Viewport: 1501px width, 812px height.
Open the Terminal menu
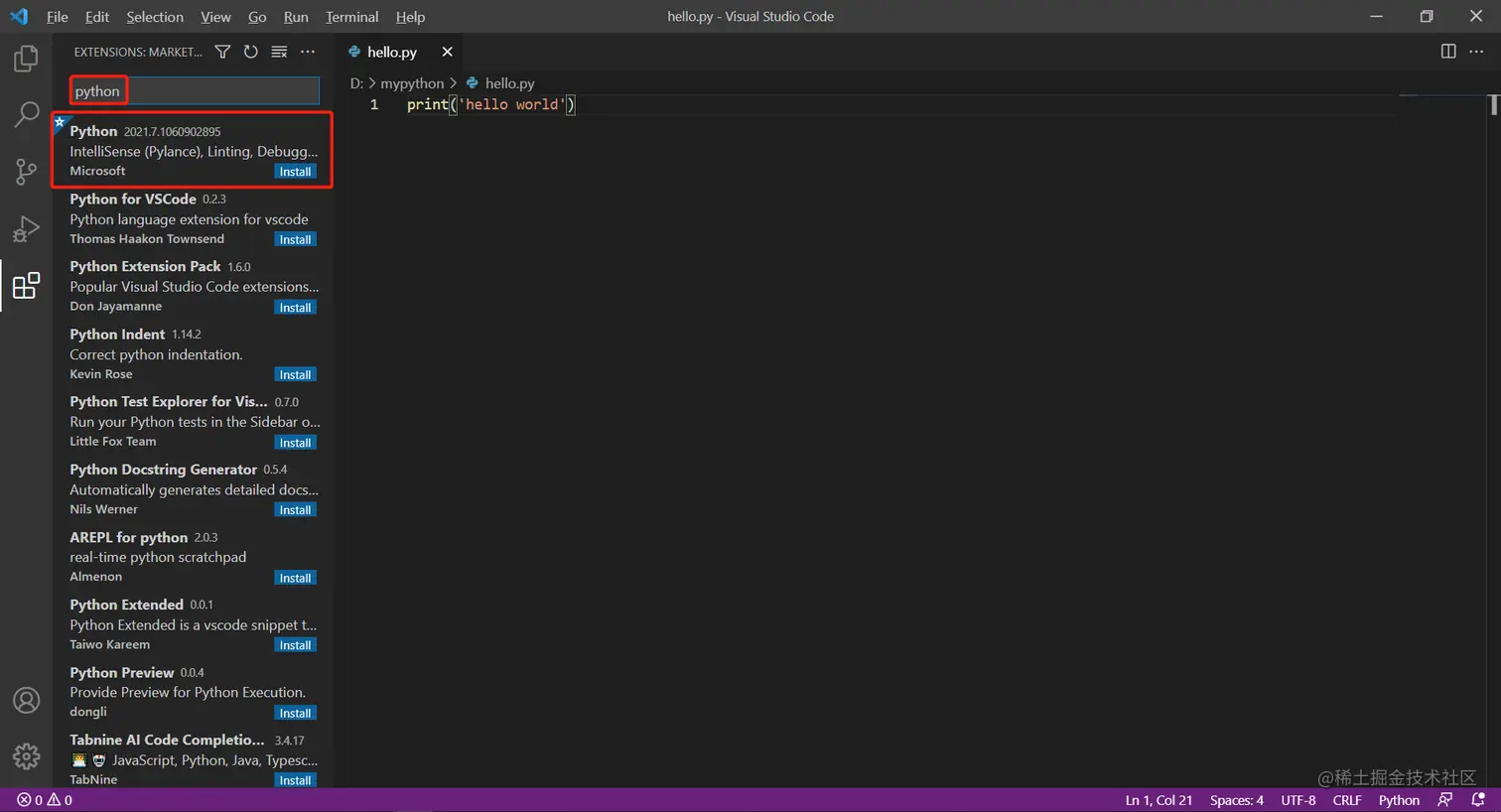[351, 16]
